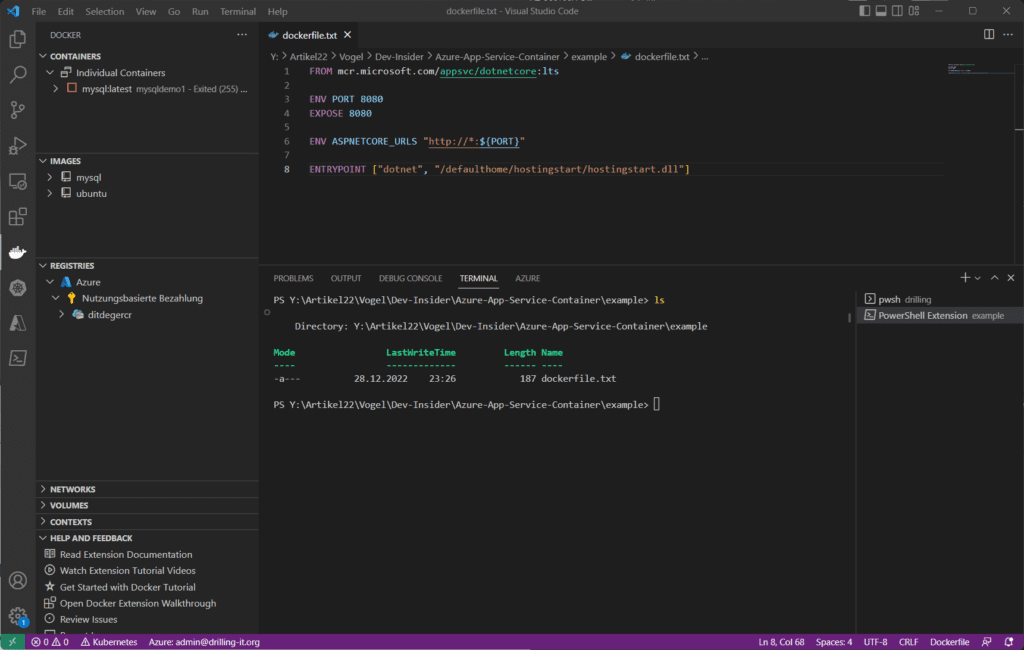The height and width of the screenshot is (650, 1024).
Task: Expand the CONTEXTS section
Action: pyautogui.click(x=43, y=522)
